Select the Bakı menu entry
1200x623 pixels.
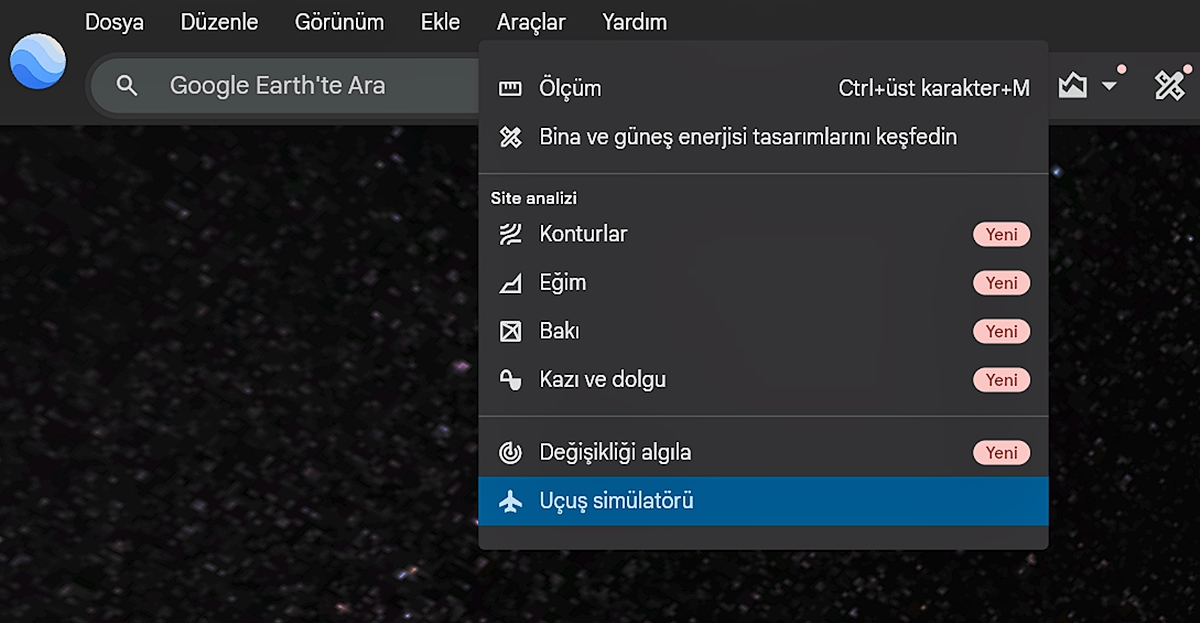tap(763, 331)
